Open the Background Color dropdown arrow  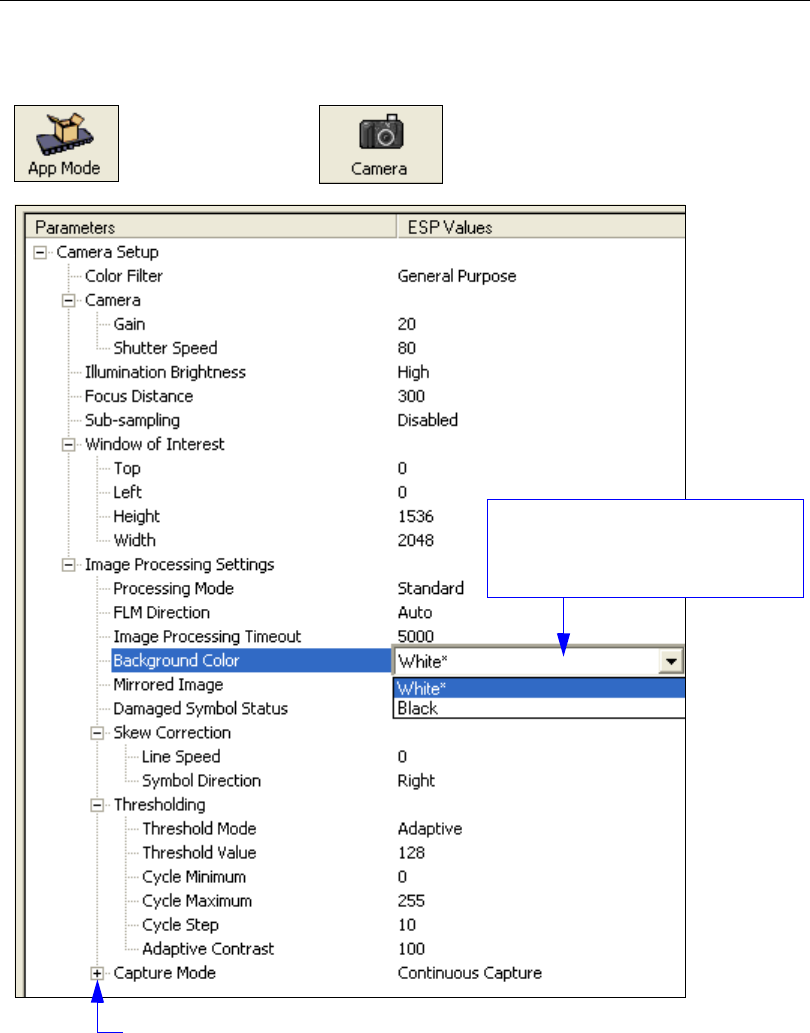click(670, 661)
